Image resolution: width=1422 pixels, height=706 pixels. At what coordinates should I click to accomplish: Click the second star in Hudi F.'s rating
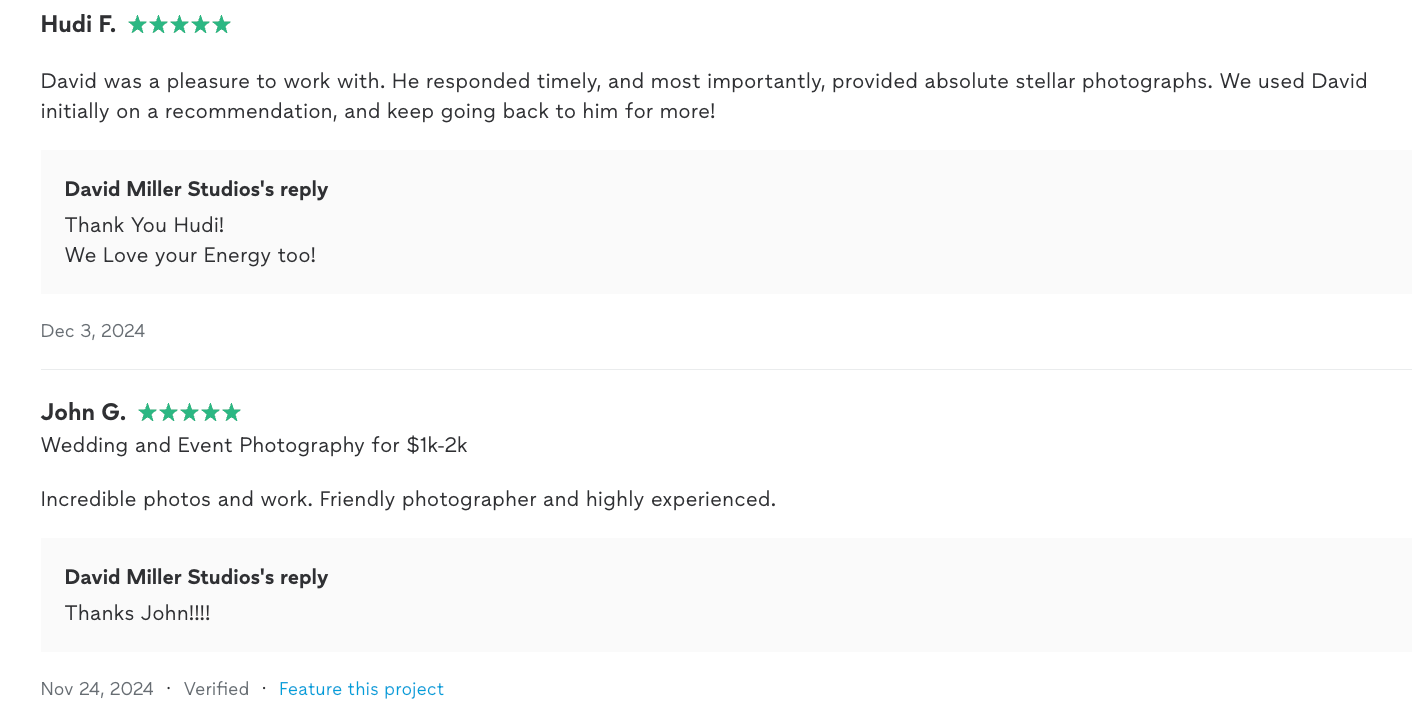tap(158, 25)
